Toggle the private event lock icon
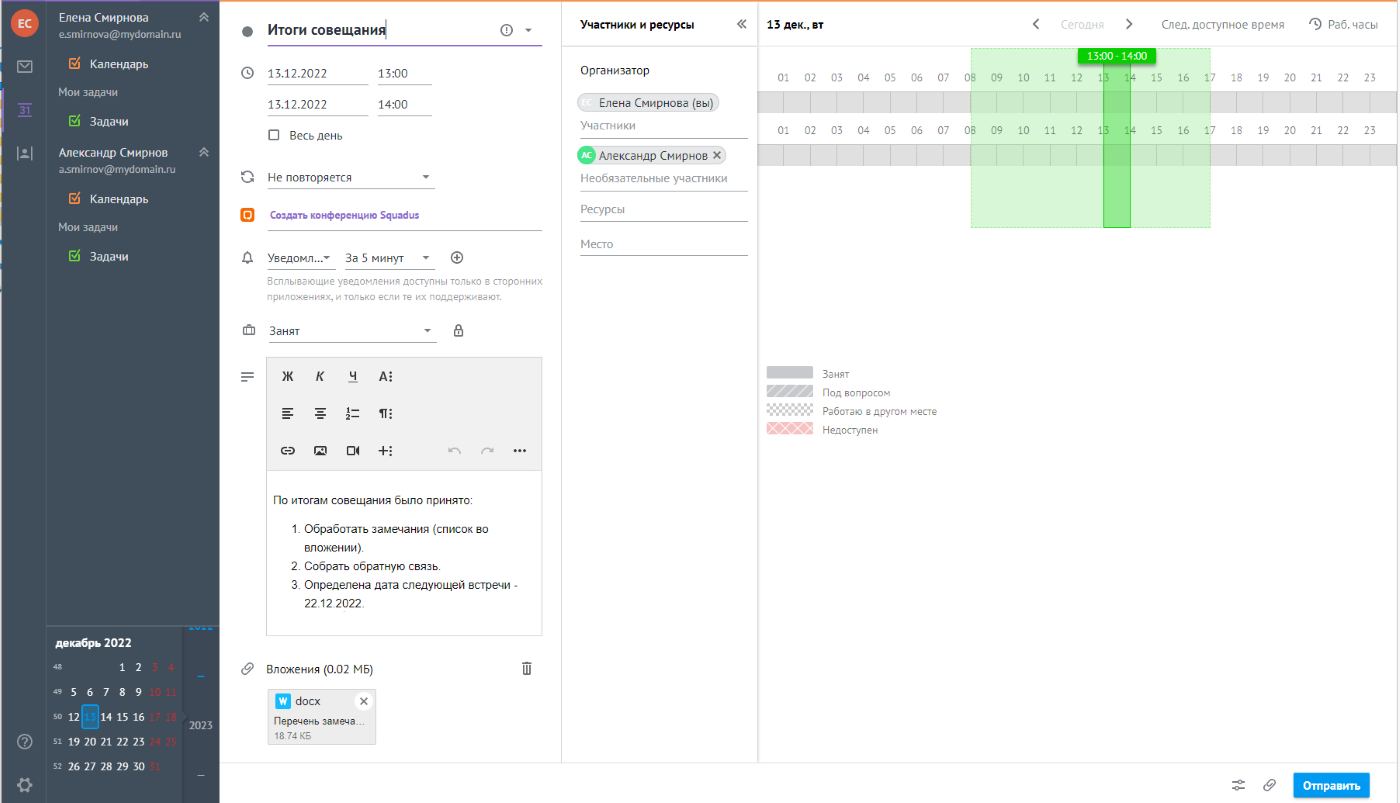 click(458, 331)
